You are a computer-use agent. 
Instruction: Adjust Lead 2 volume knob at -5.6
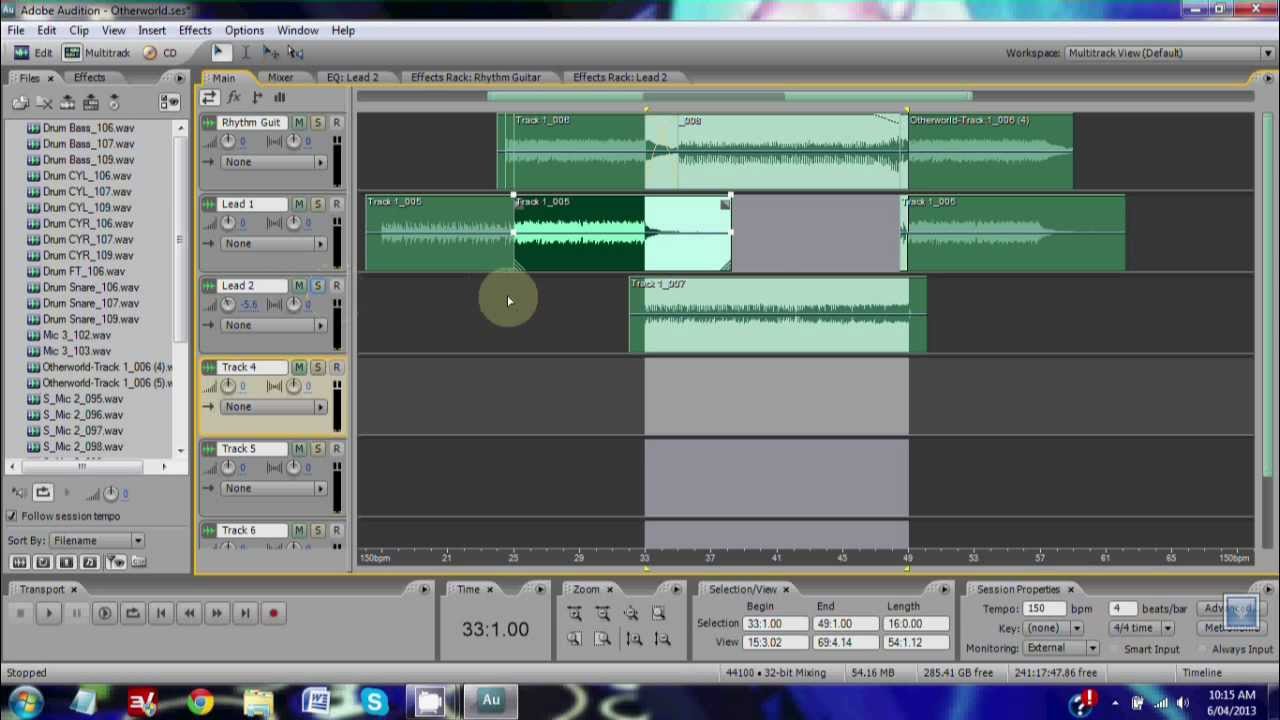tap(229, 304)
